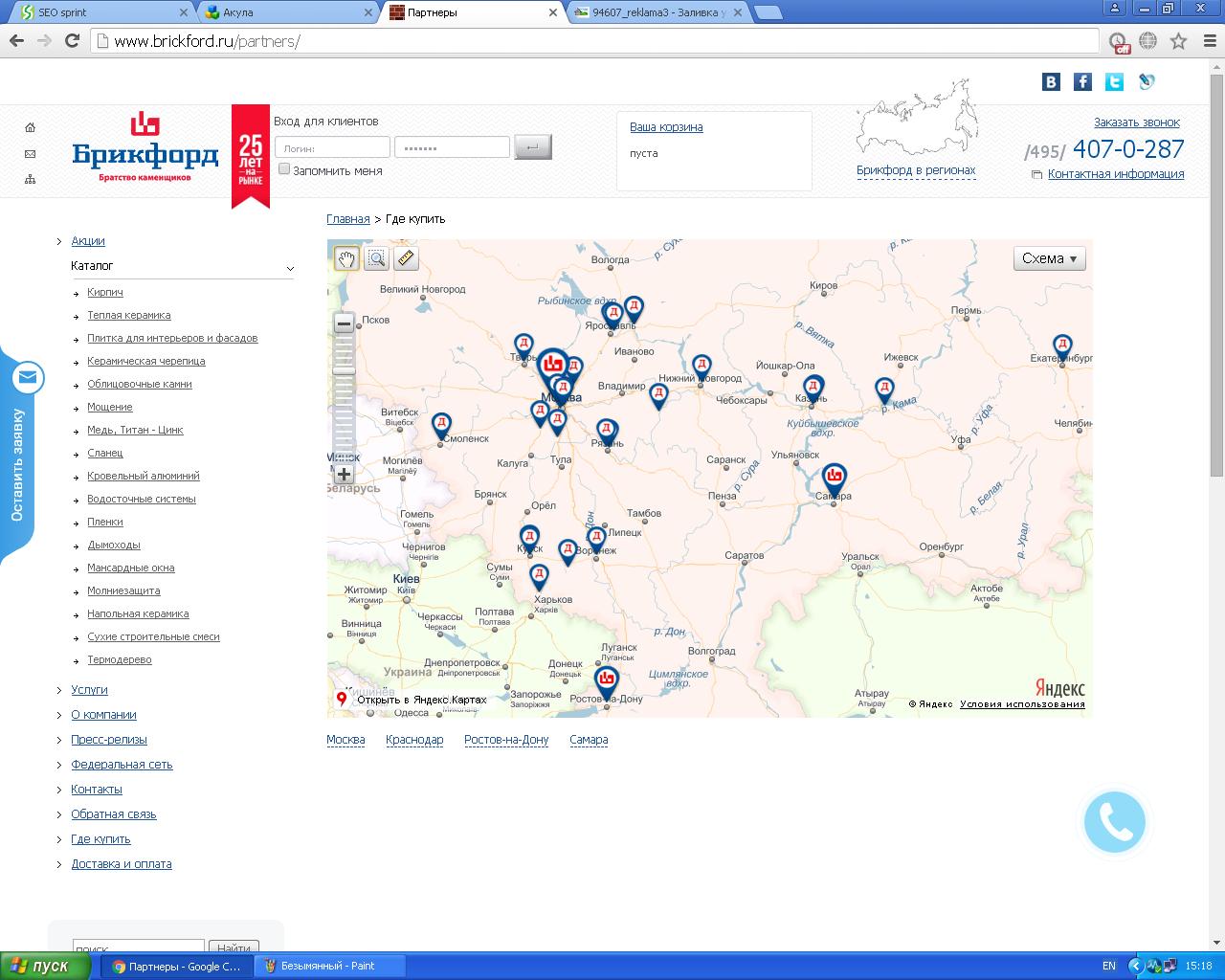Screen dimensions: 1225x980
Task: Open the Доставка и оплата menu item
Action: [x=122, y=864]
